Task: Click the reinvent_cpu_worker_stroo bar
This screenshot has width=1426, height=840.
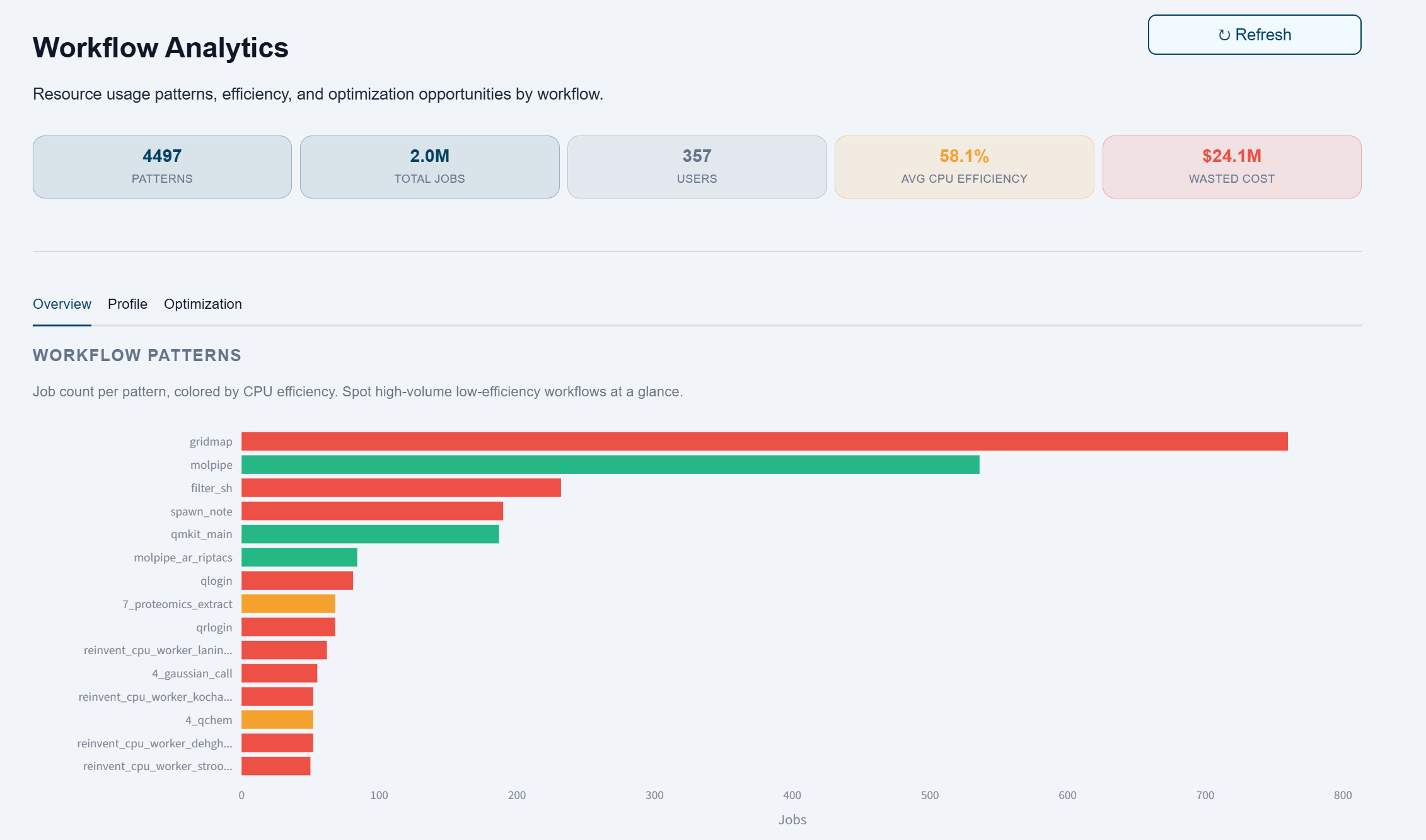Action: (x=275, y=766)
